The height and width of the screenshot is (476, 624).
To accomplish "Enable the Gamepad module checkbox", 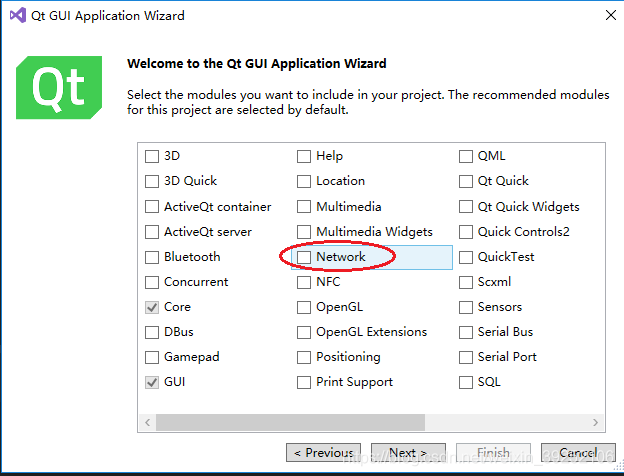I will point(152,357).
